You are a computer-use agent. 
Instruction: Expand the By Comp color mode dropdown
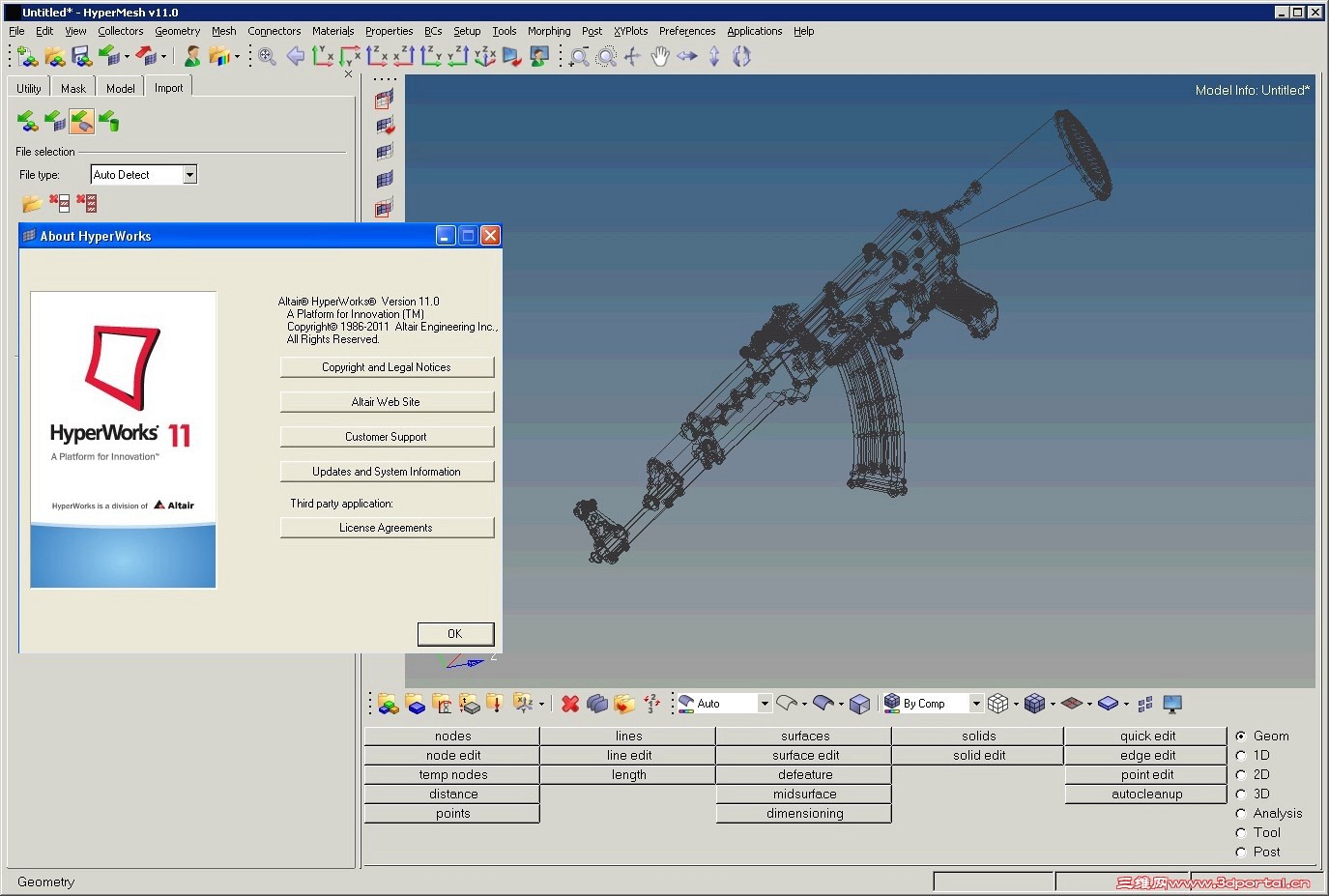pos(975,704)
